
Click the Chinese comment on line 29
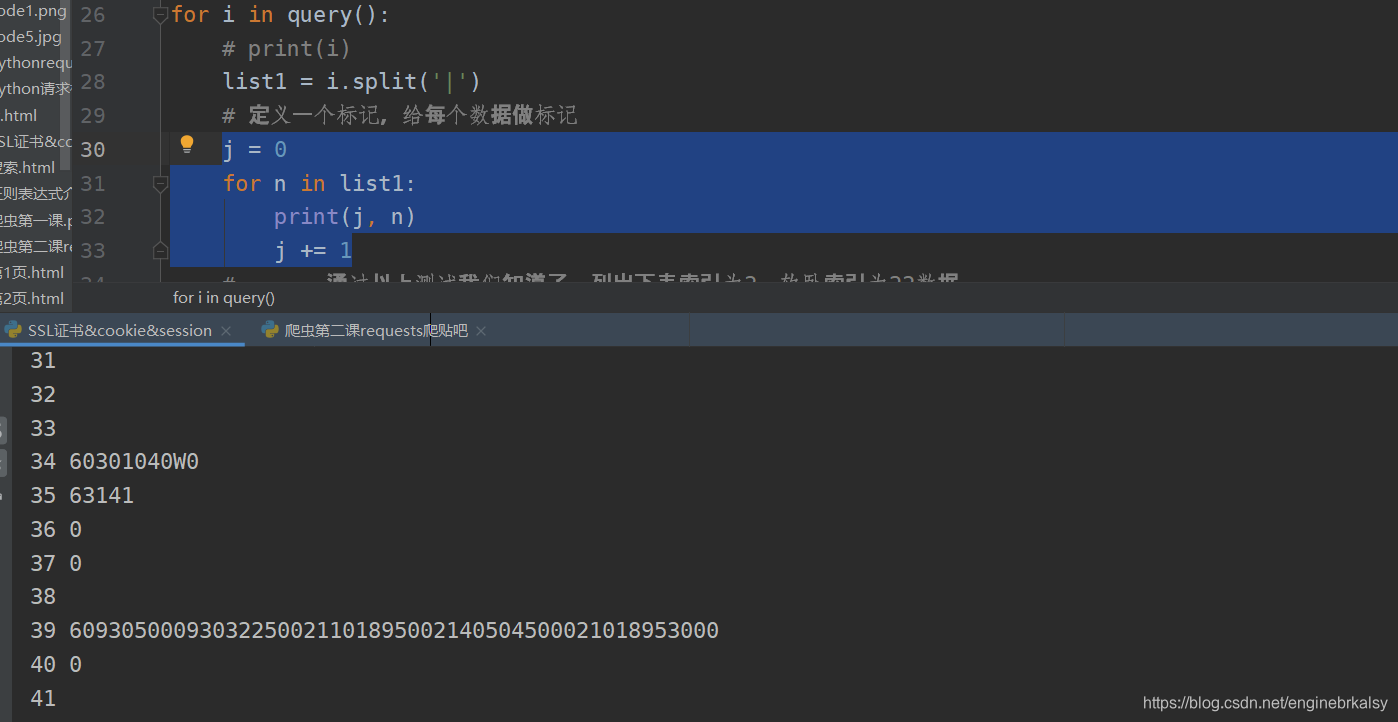(x=400, y=116)
